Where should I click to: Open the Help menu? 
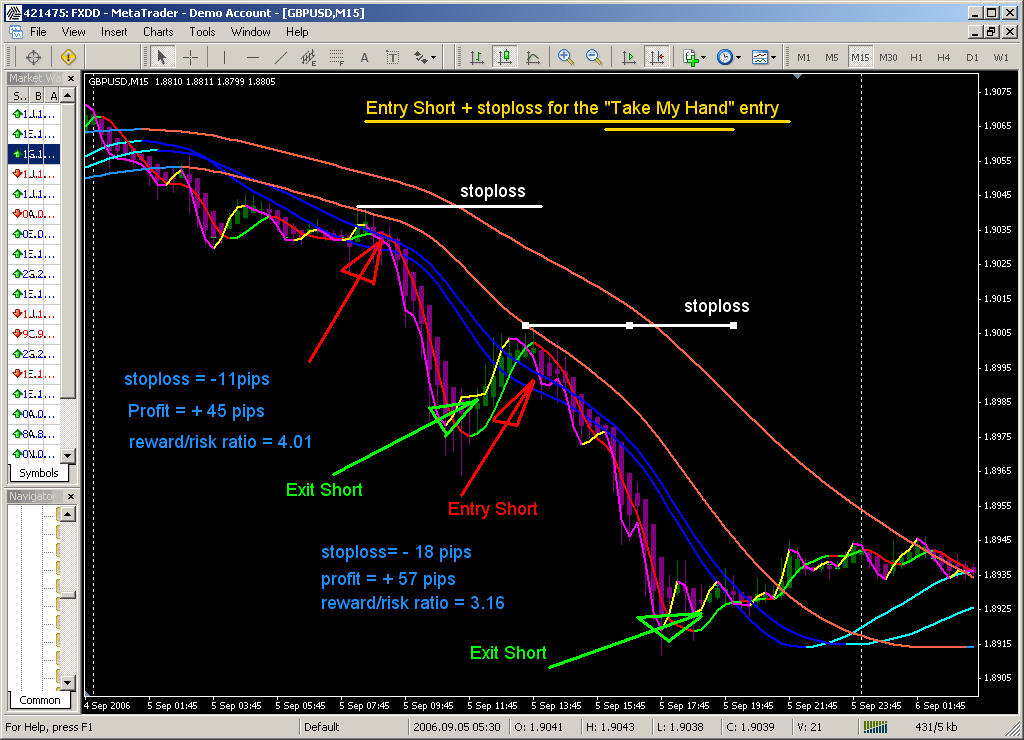click(297, 32)
